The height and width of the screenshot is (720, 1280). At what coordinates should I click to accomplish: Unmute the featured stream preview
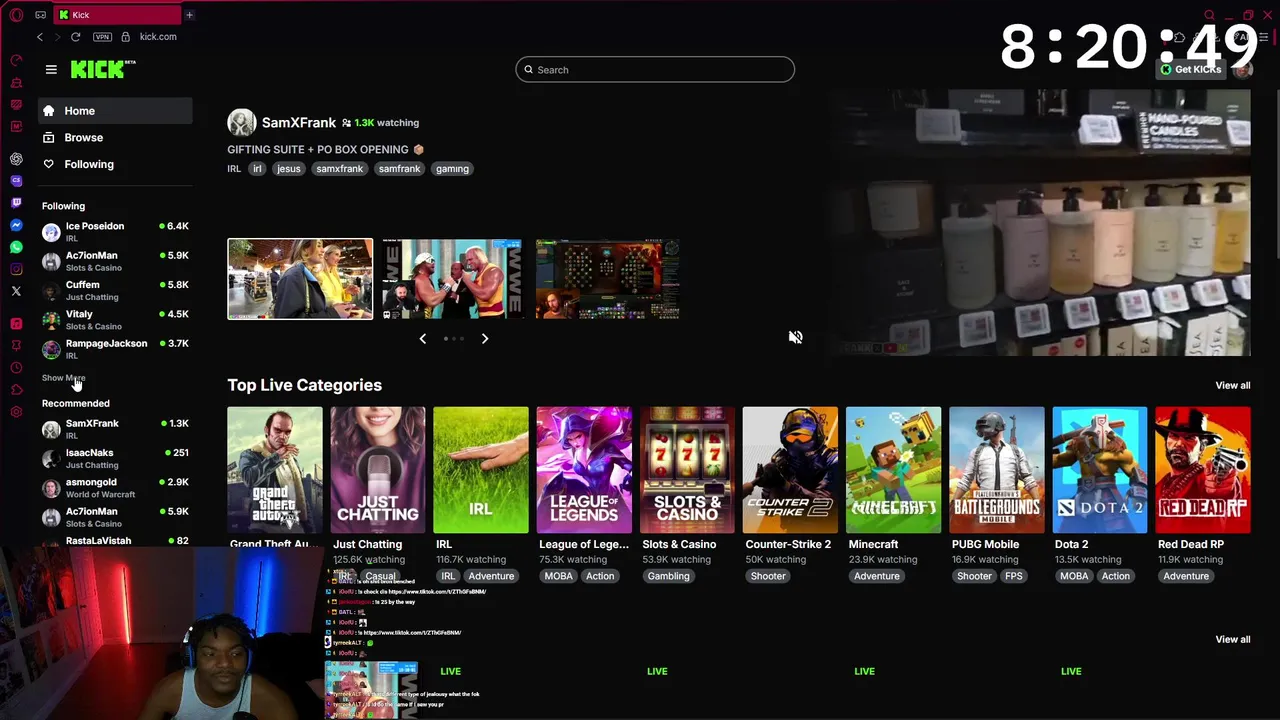click(x=795, y=338)
